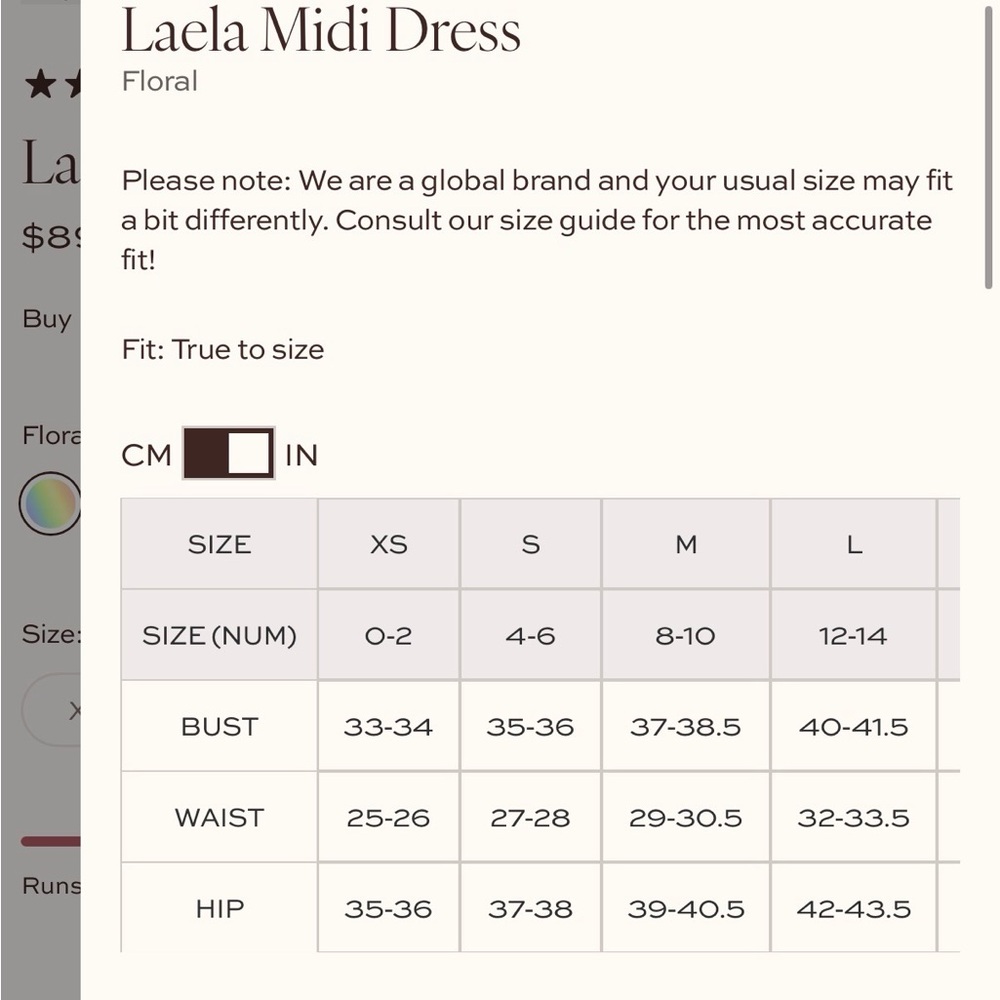Click the HIP row label
Viewport: 1000px width, 1000px height.
(x=218, y=908)
